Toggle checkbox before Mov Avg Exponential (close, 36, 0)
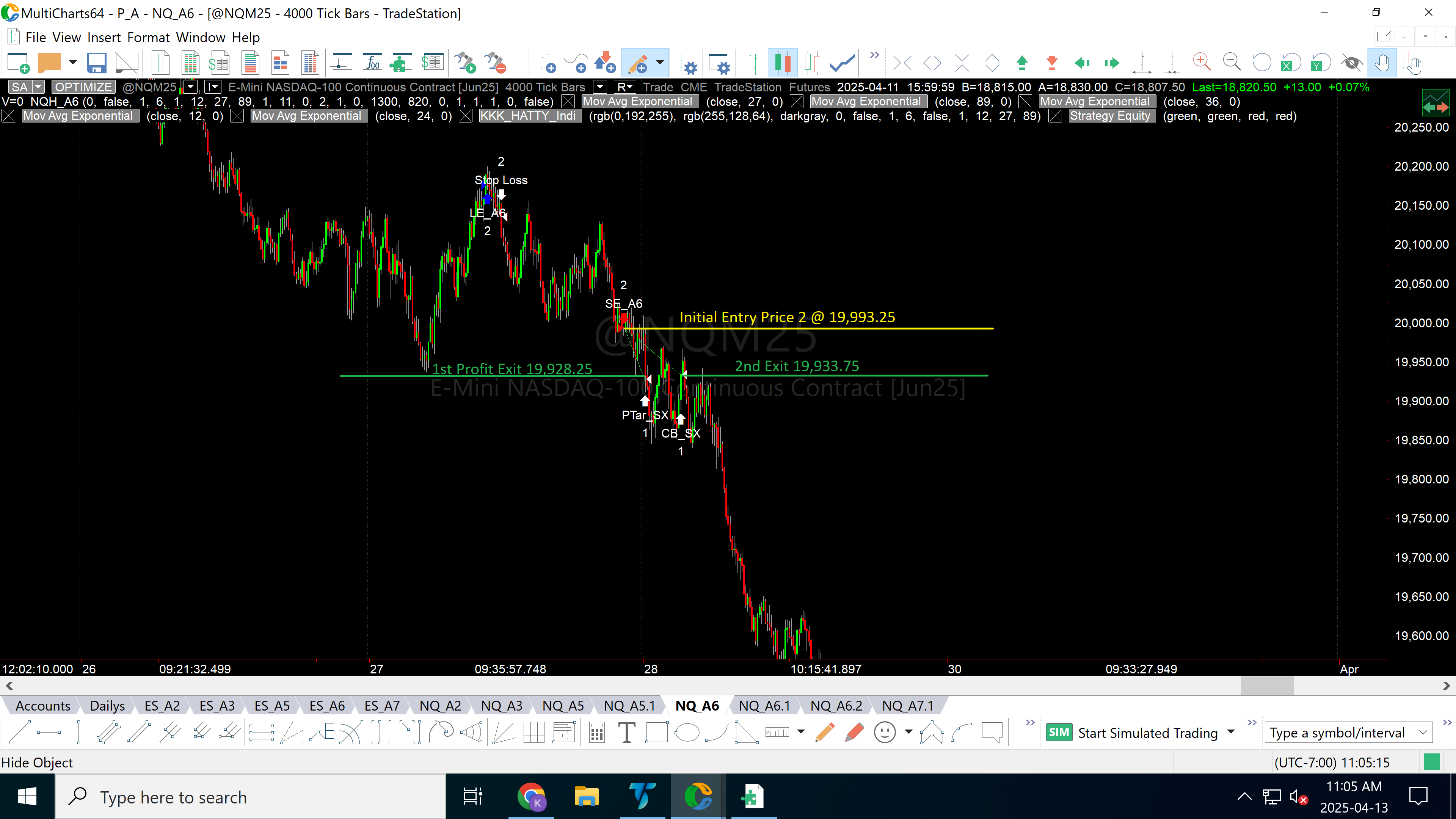 point(1025,101)
